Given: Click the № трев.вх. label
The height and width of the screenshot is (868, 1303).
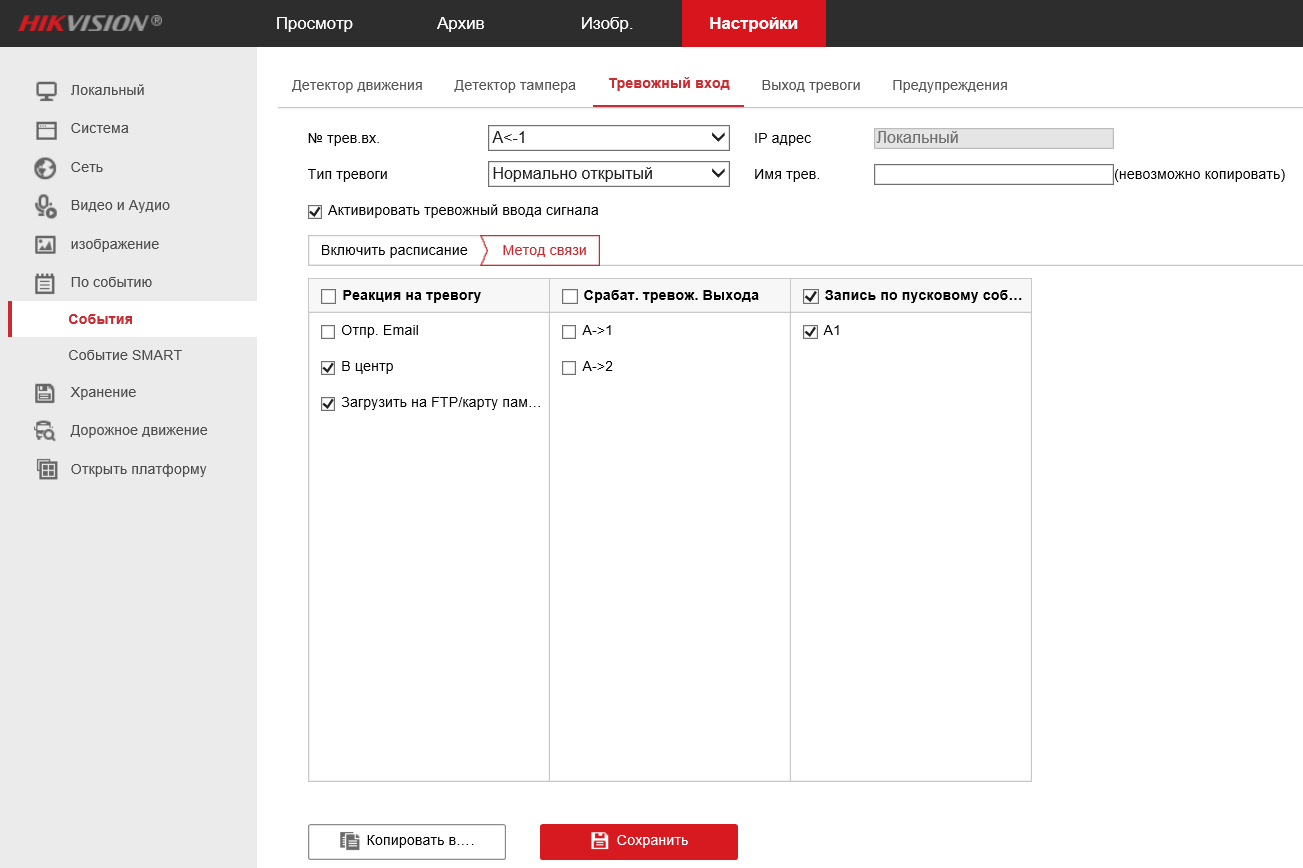Looking at the screenshot, I should click(344, 139).
